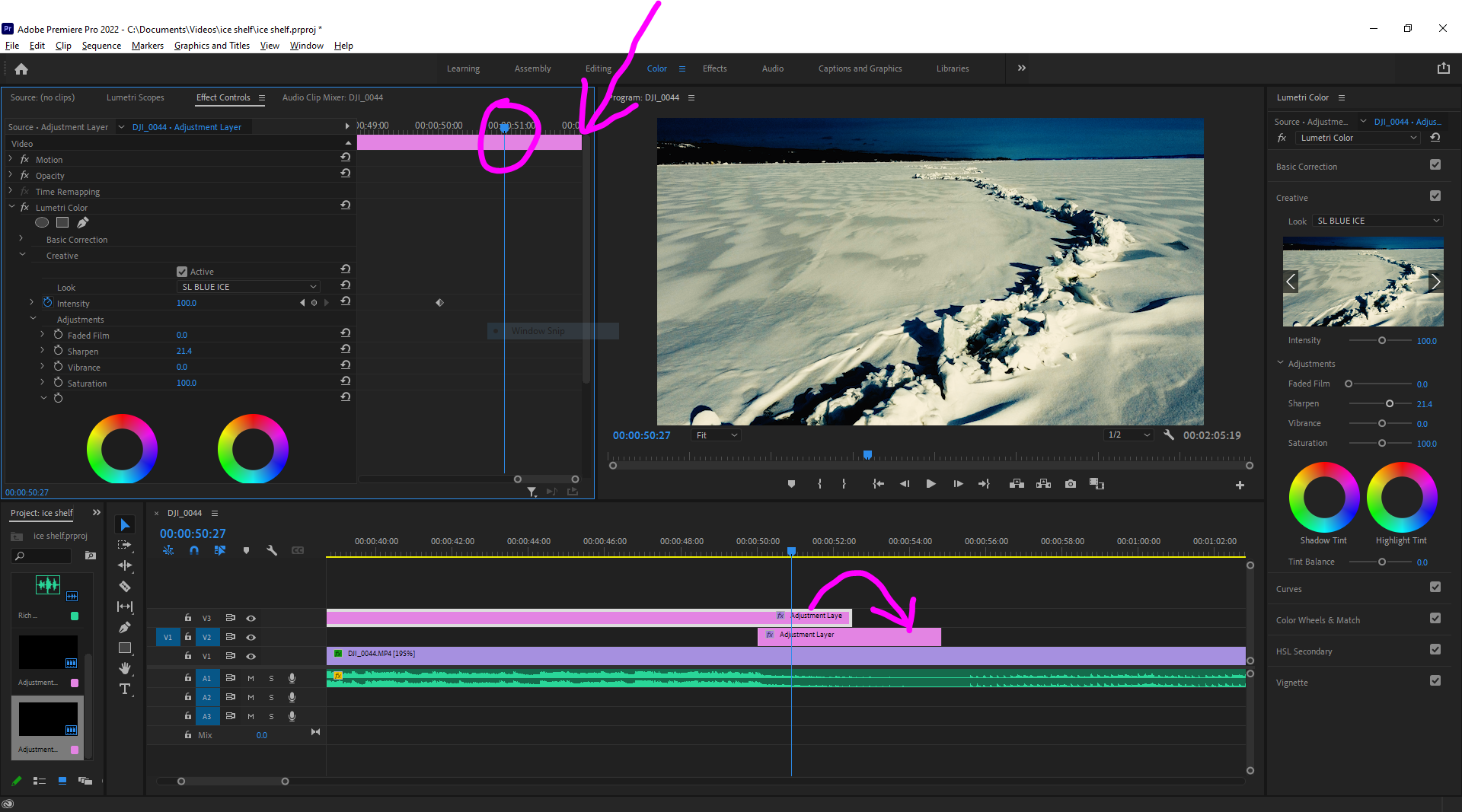Viewport: 1462px width, 812px height.
Task: Select the Razor tool in the toolbar
Action: pos(124,586)
